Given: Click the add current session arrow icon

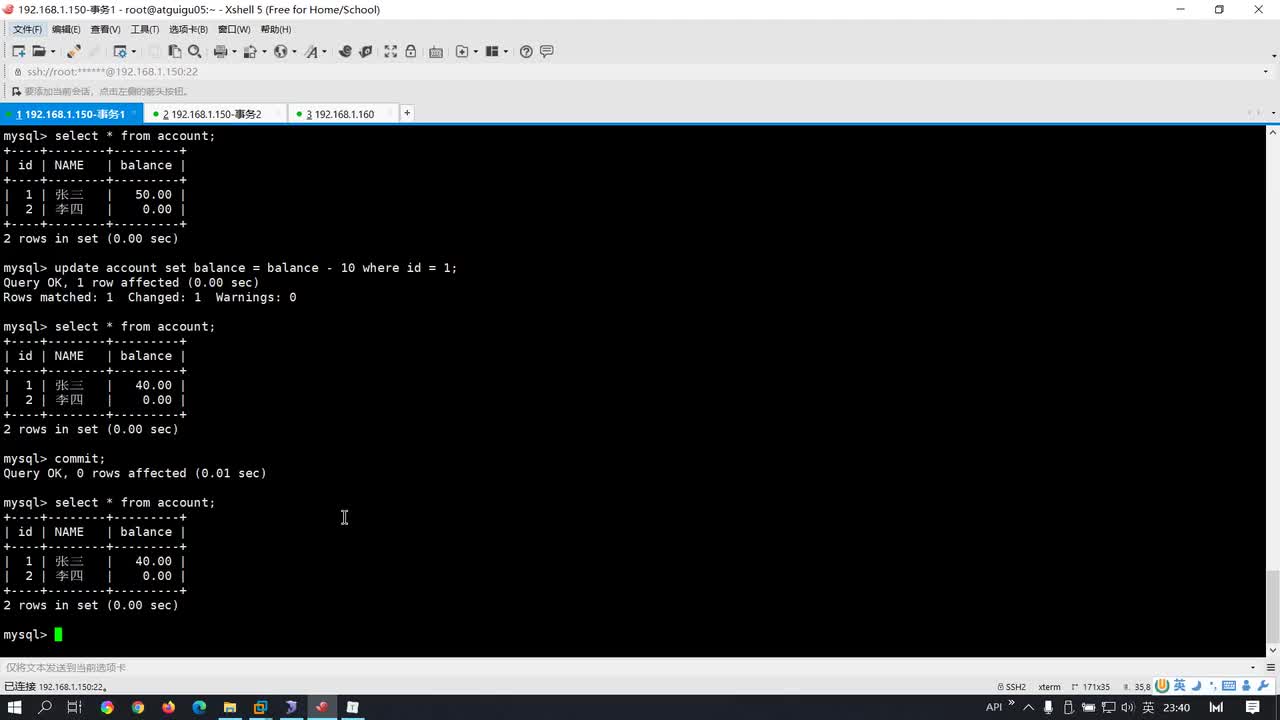Looking at the screenshot, I should pyautogui.click(x=16, y=91).
